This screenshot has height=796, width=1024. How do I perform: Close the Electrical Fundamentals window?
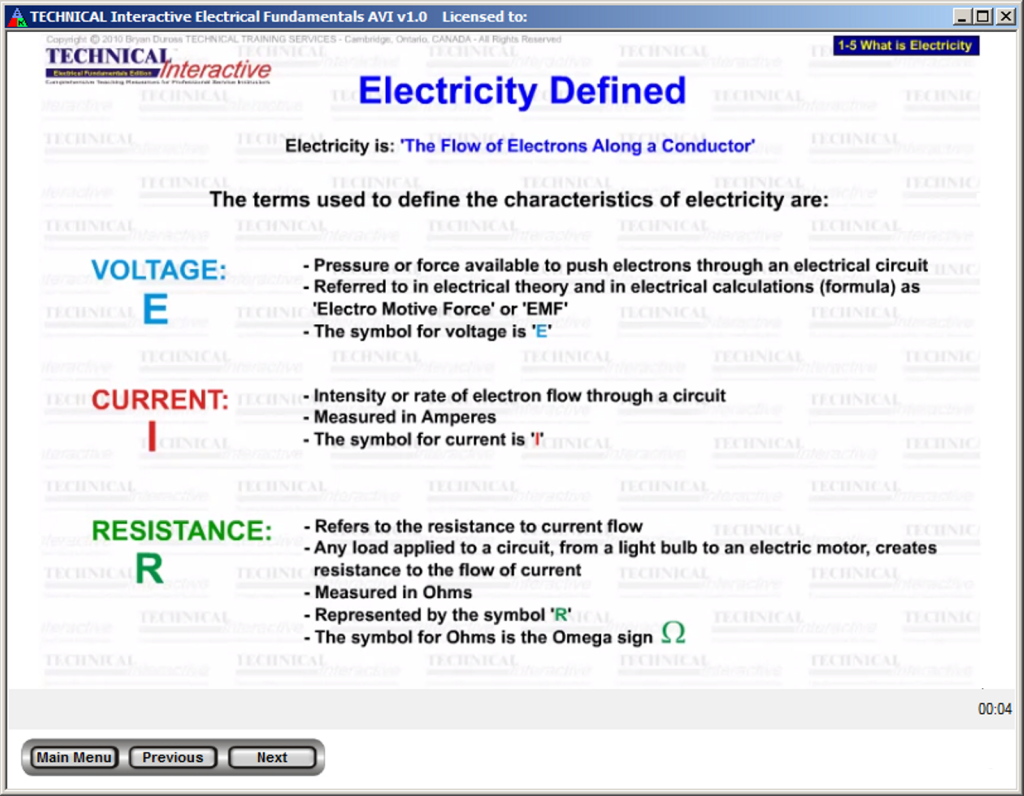click(x=1005, y=16)
